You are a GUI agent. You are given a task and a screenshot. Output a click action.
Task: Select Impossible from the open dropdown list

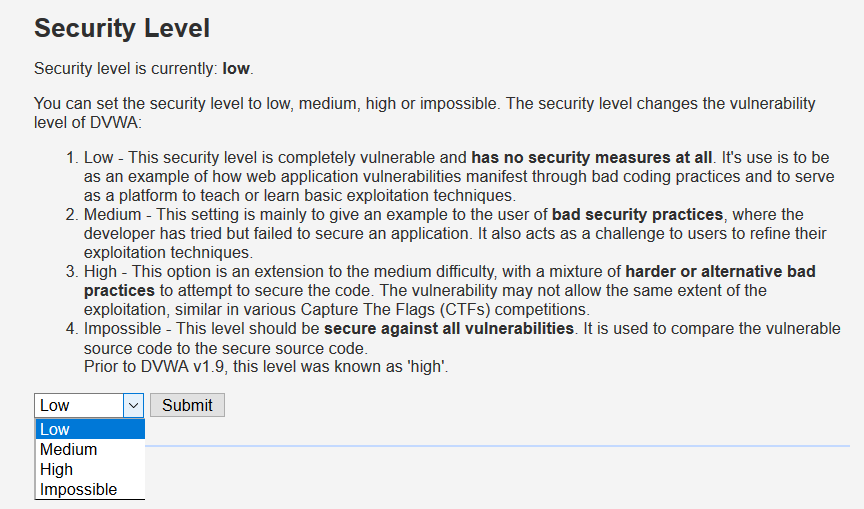[79, 490]
